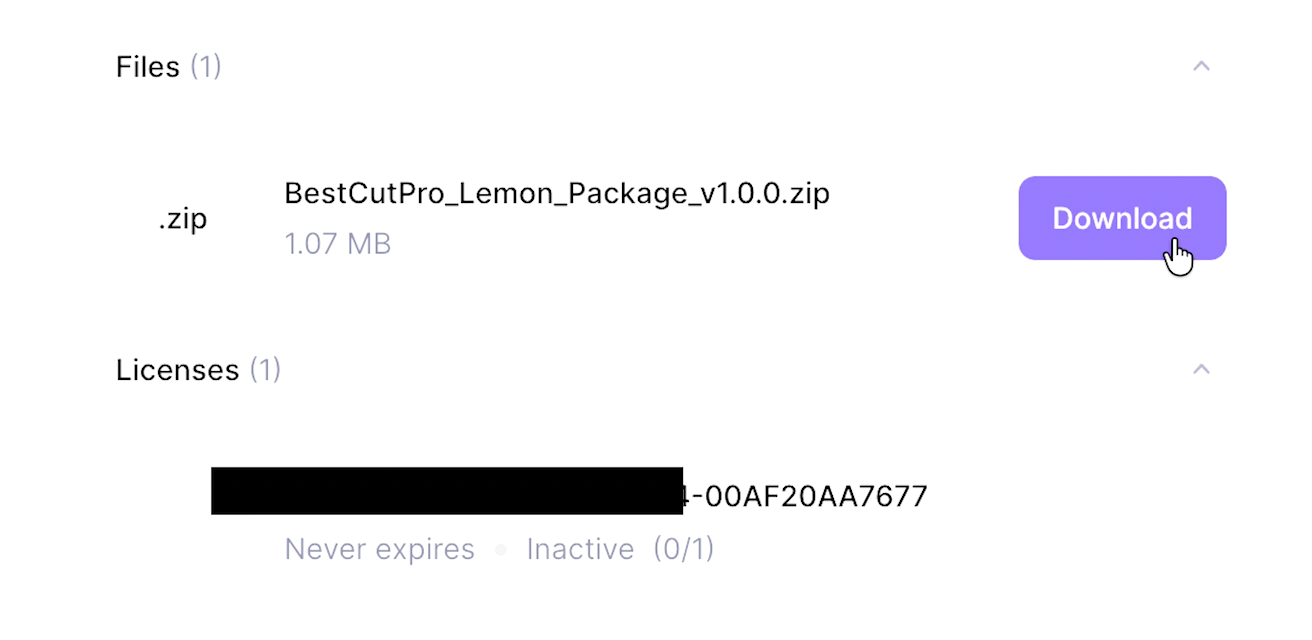Click the license count badge next to Licenses
Image resolution: width=1312 pixels, height=640 pixels.
[x=266, y=369]
